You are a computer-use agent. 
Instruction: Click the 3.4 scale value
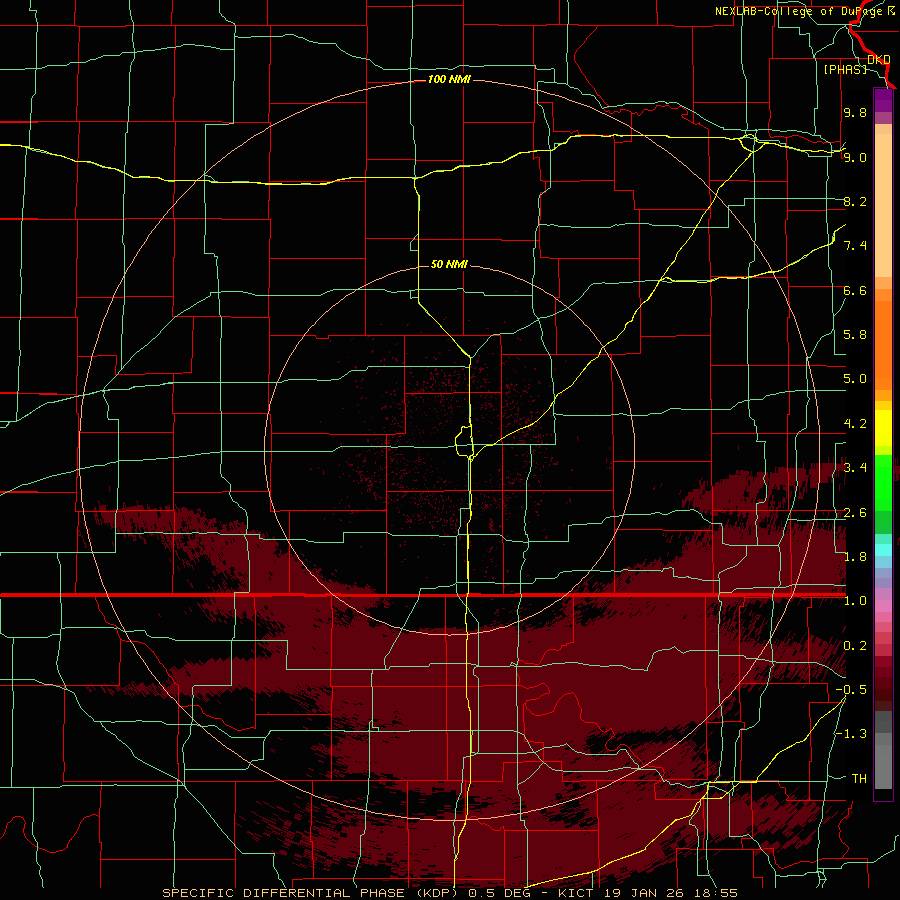(855, 468)
